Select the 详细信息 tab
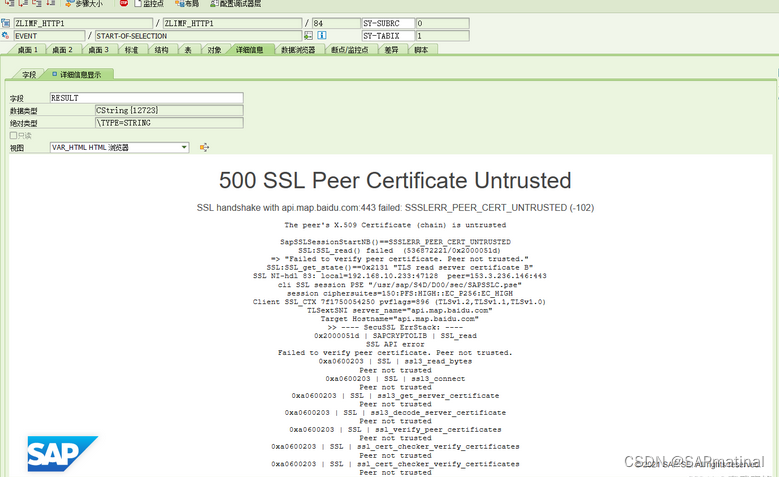This screenshot has height=477, width=779. click(x=249, y=50)
